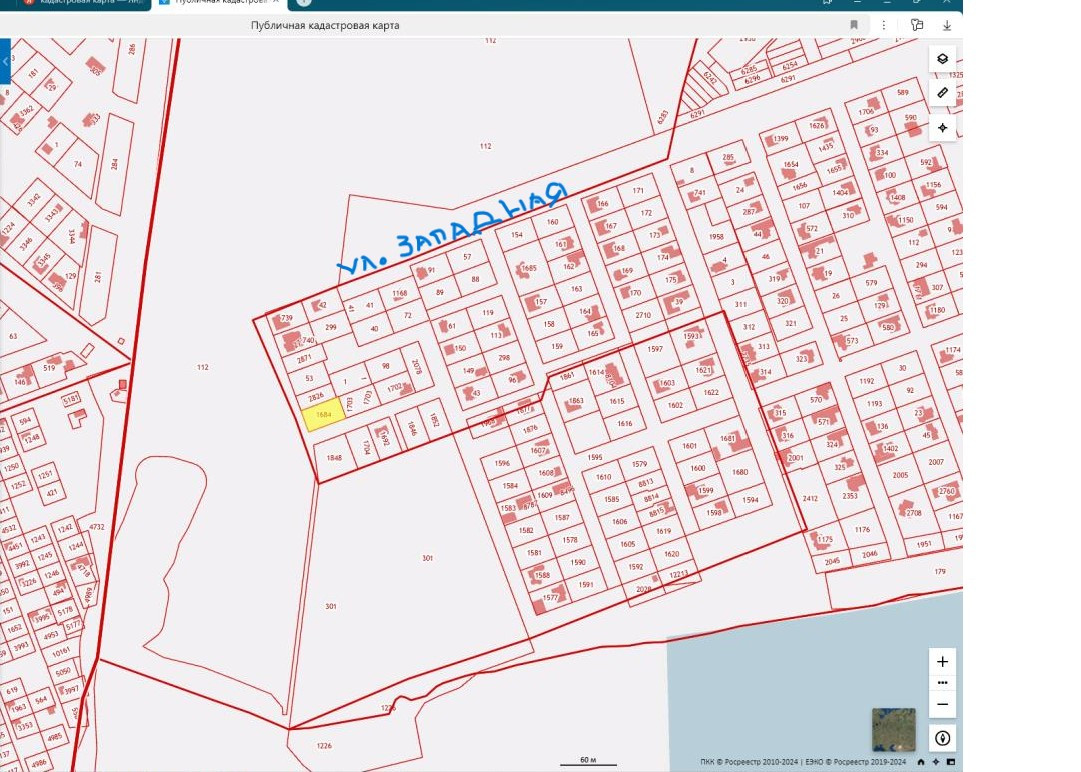Click the rectangle icon in the footer
Viewport: 1081px width, 772px height.
951,762
